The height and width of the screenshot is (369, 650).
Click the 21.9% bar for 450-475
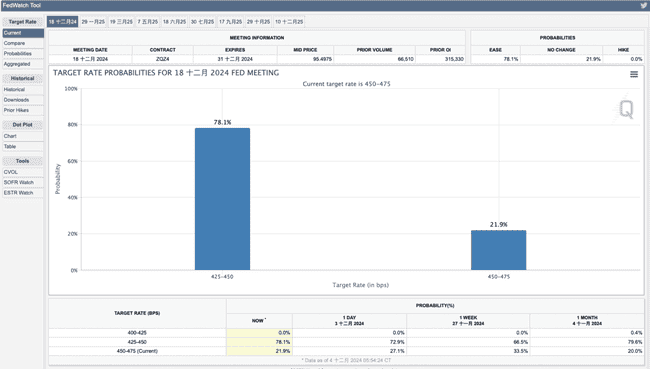click(498, 250)
